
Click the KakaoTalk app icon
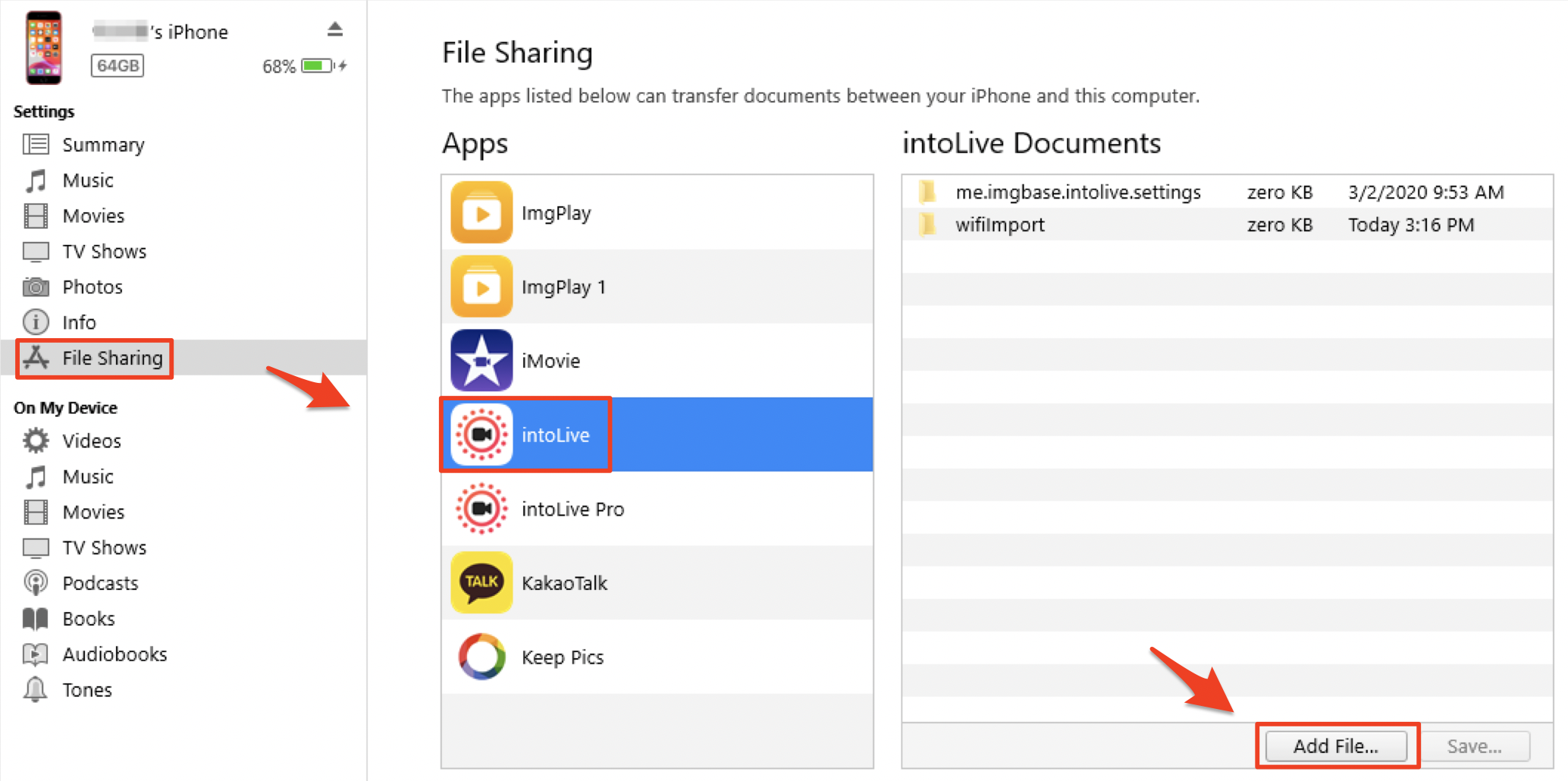481,582
